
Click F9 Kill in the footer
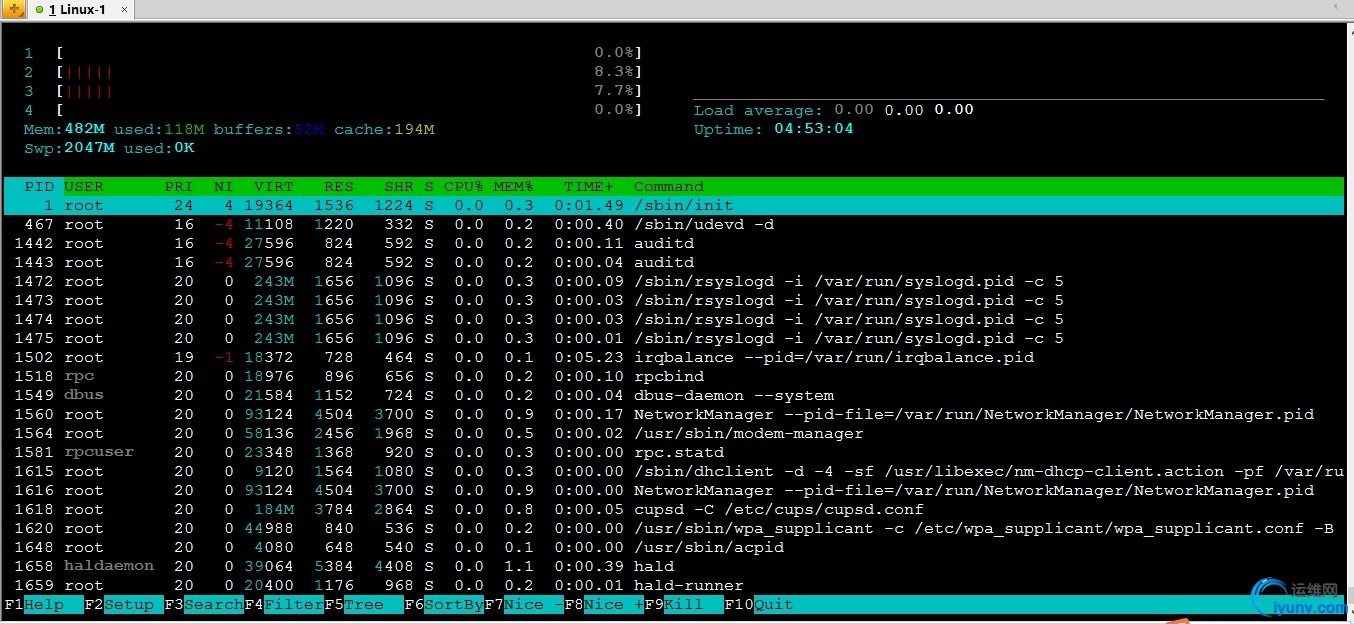click(684, 604)
